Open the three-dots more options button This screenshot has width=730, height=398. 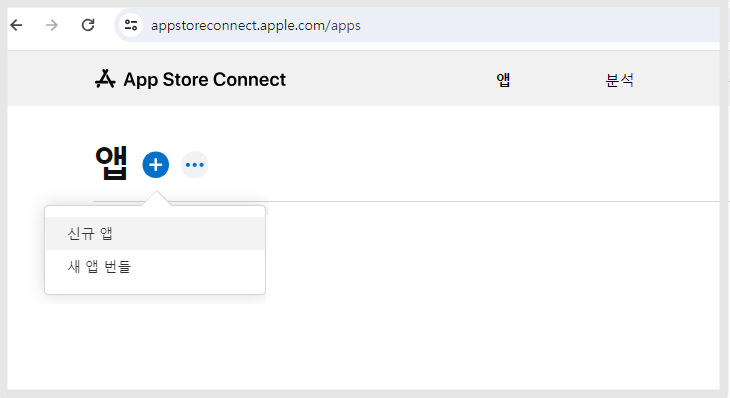[195, 165]
